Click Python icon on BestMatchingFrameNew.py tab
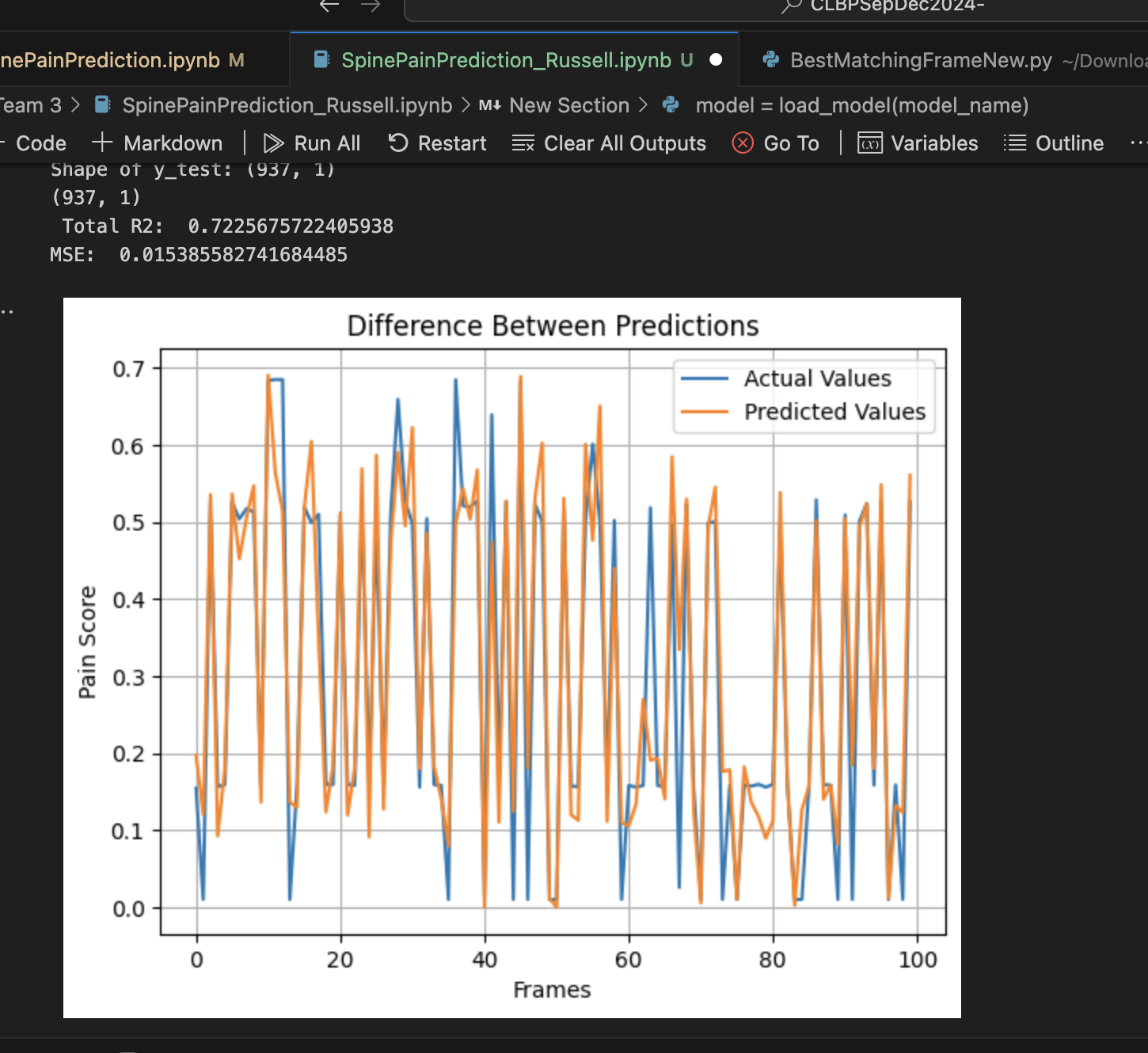The height and width of the screenshot is (1053, 1148). (x=770, y=60)
